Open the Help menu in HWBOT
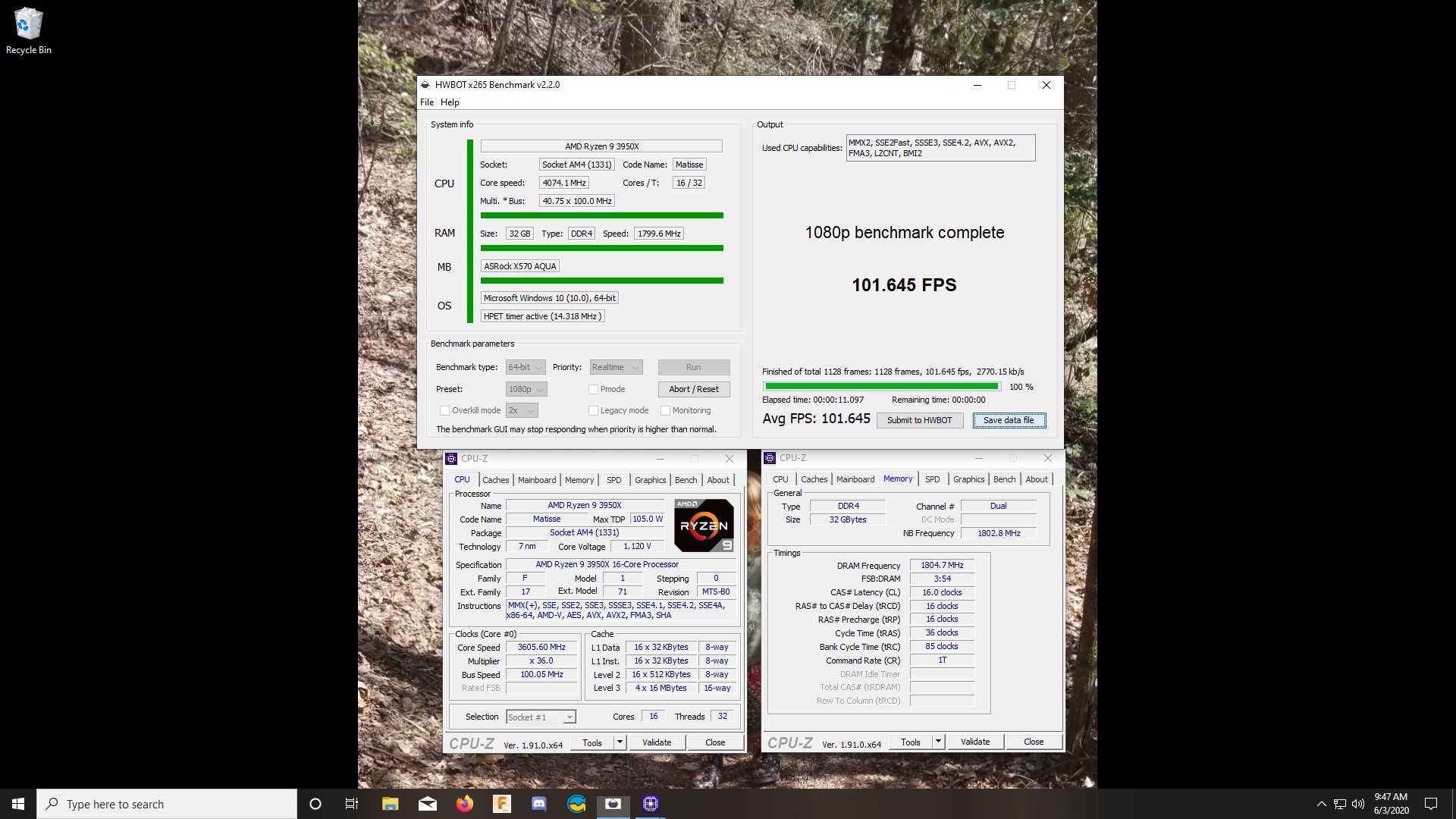This screenshot has width=1456, height=819. point(450,102)
